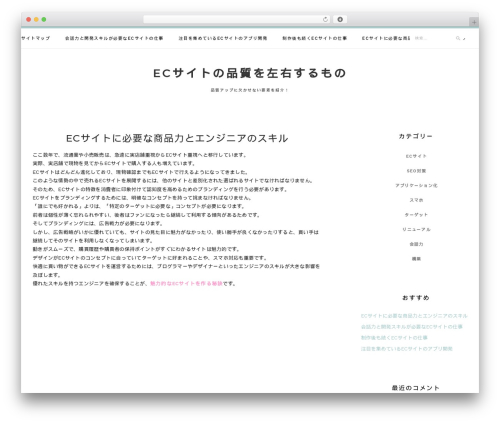Click the browser reload icon
Screen dimensions: 500x423
tap(325, 20)
